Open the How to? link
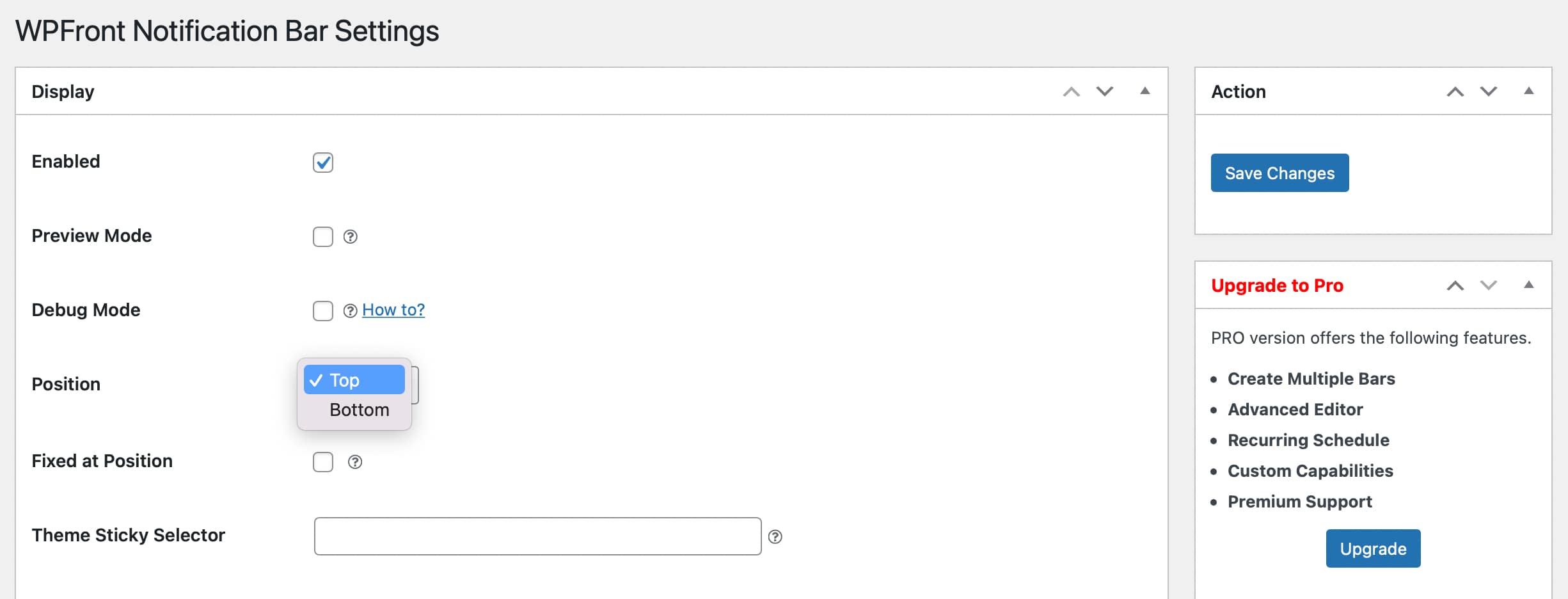Viewport: 1568px width, 599px height. click(x=393, y=310)
